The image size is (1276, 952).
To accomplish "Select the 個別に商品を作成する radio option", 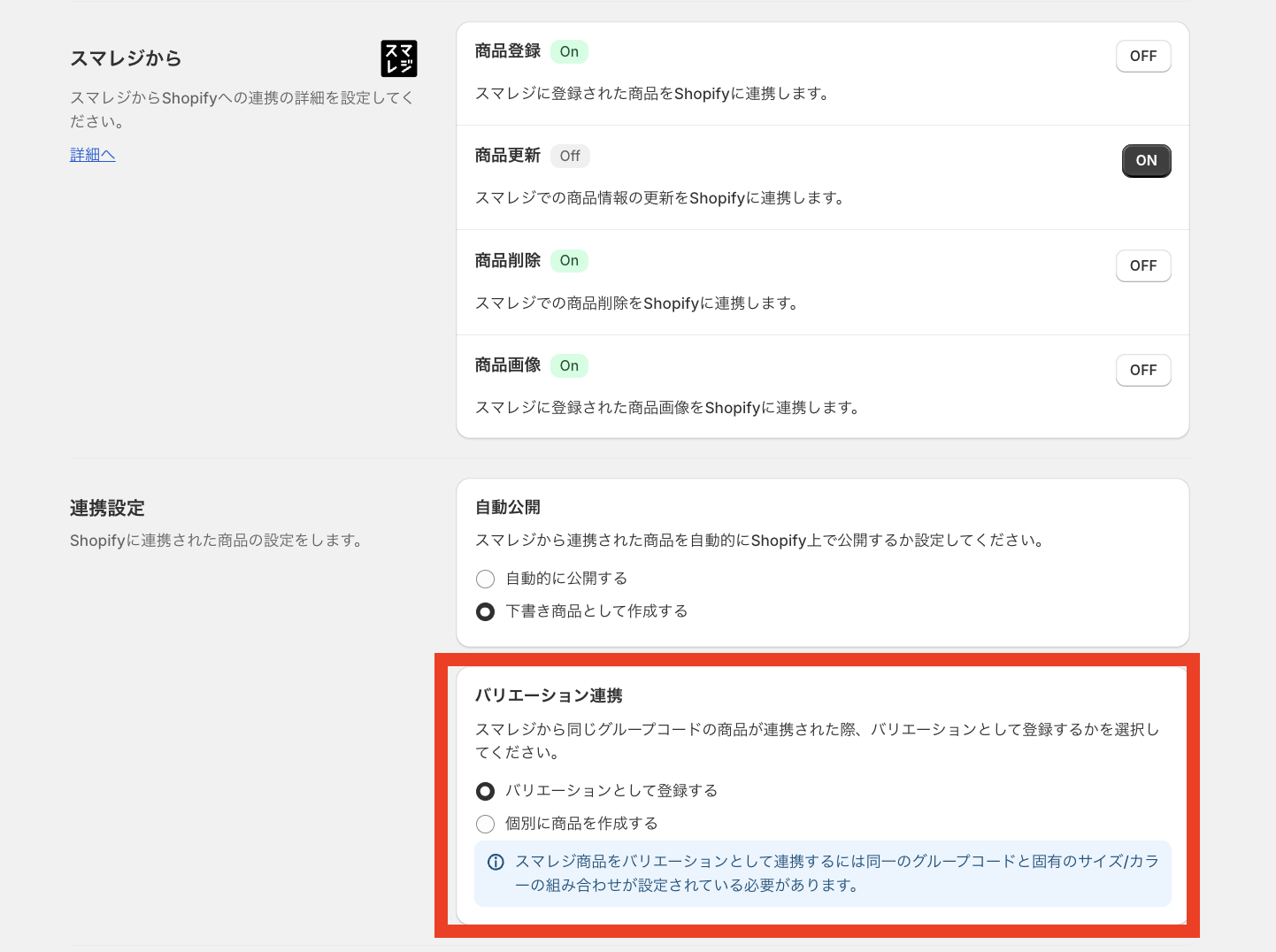I will (485, 824).
